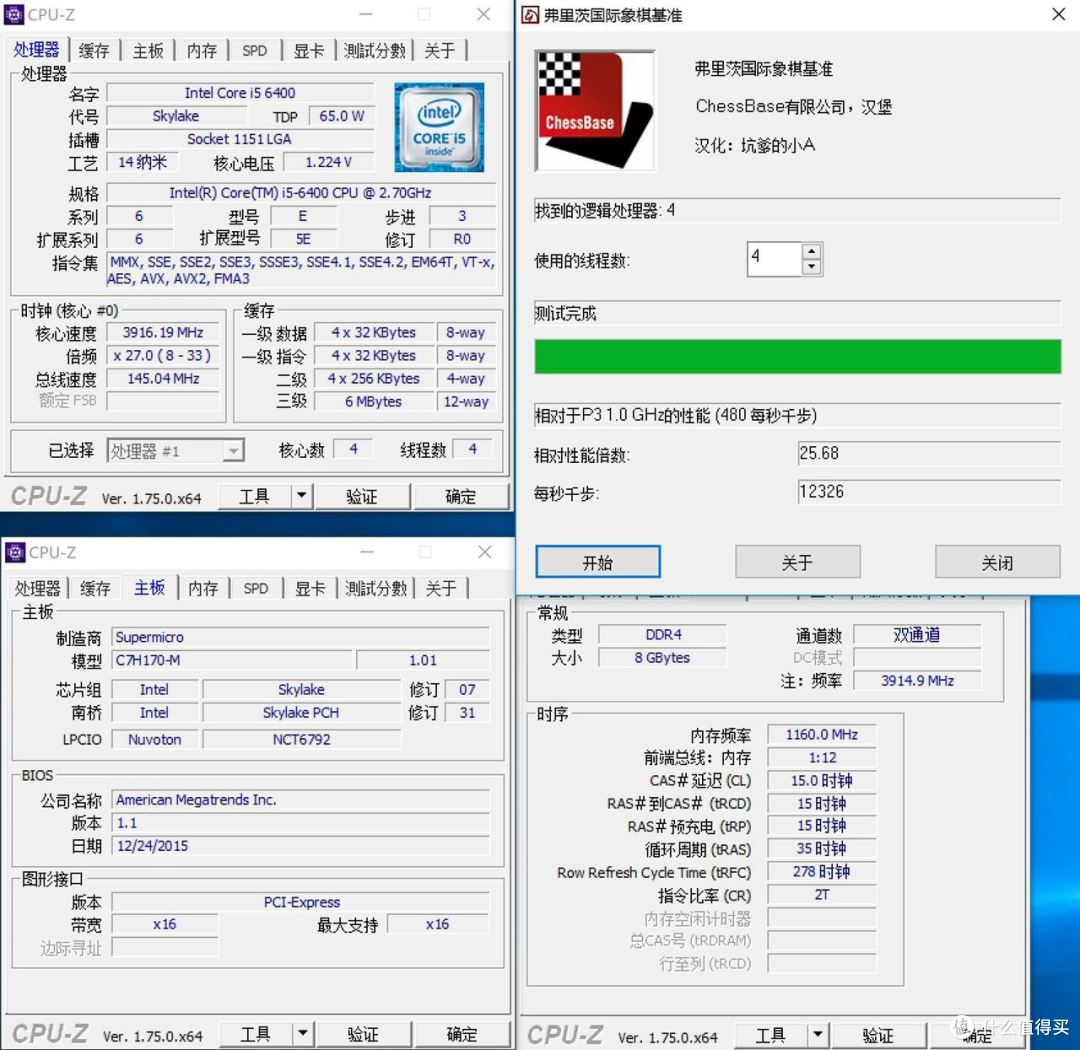The image size is (1080, 1050).
Task: Click 验证 button in top CPU-Z
Action: tap(362, 496)
